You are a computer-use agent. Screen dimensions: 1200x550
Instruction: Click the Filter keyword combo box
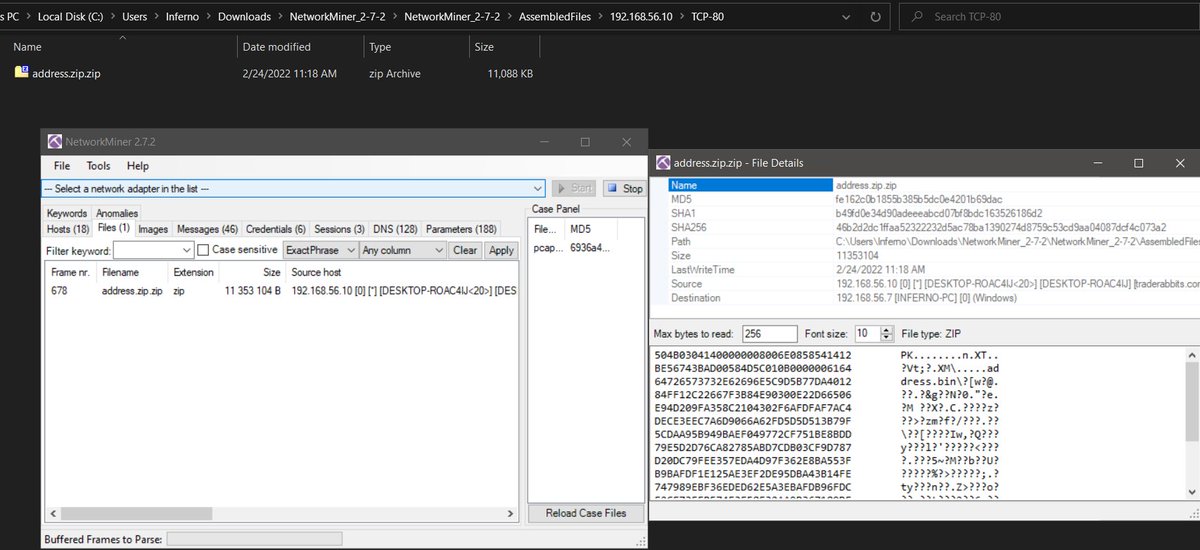[153, 250]
